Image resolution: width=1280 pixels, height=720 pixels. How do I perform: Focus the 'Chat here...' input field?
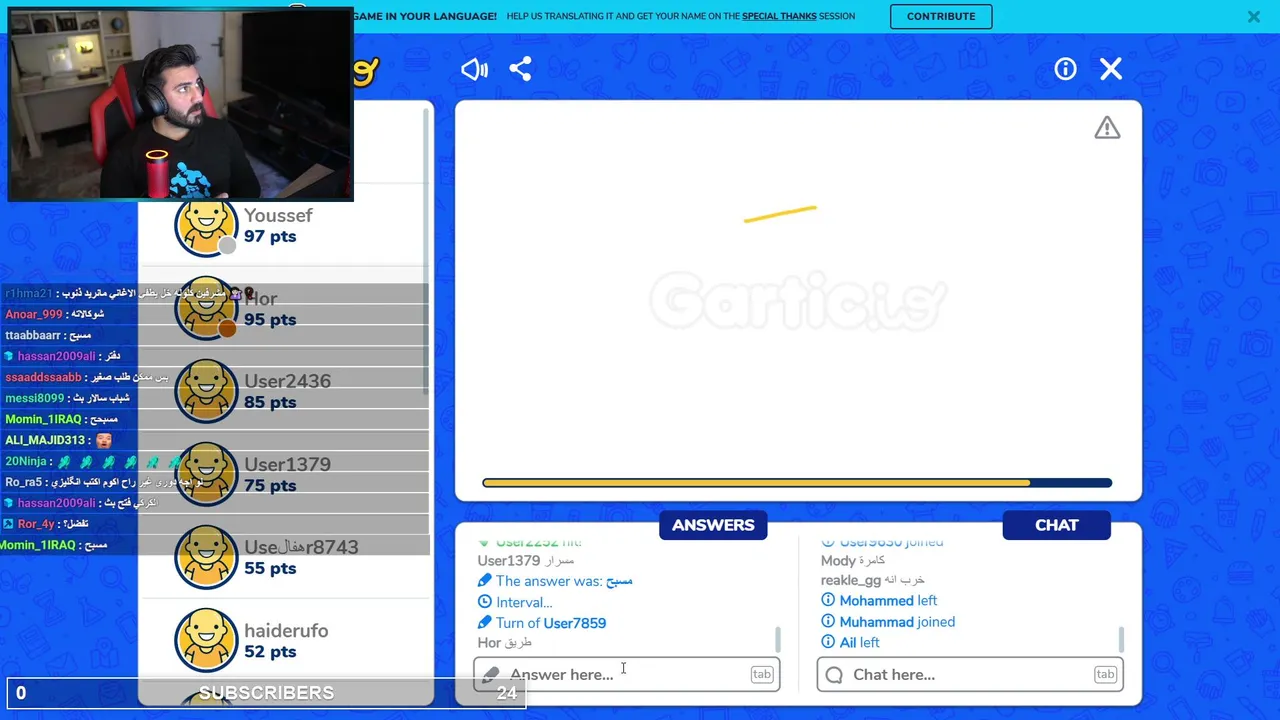(x=970, y=674)
